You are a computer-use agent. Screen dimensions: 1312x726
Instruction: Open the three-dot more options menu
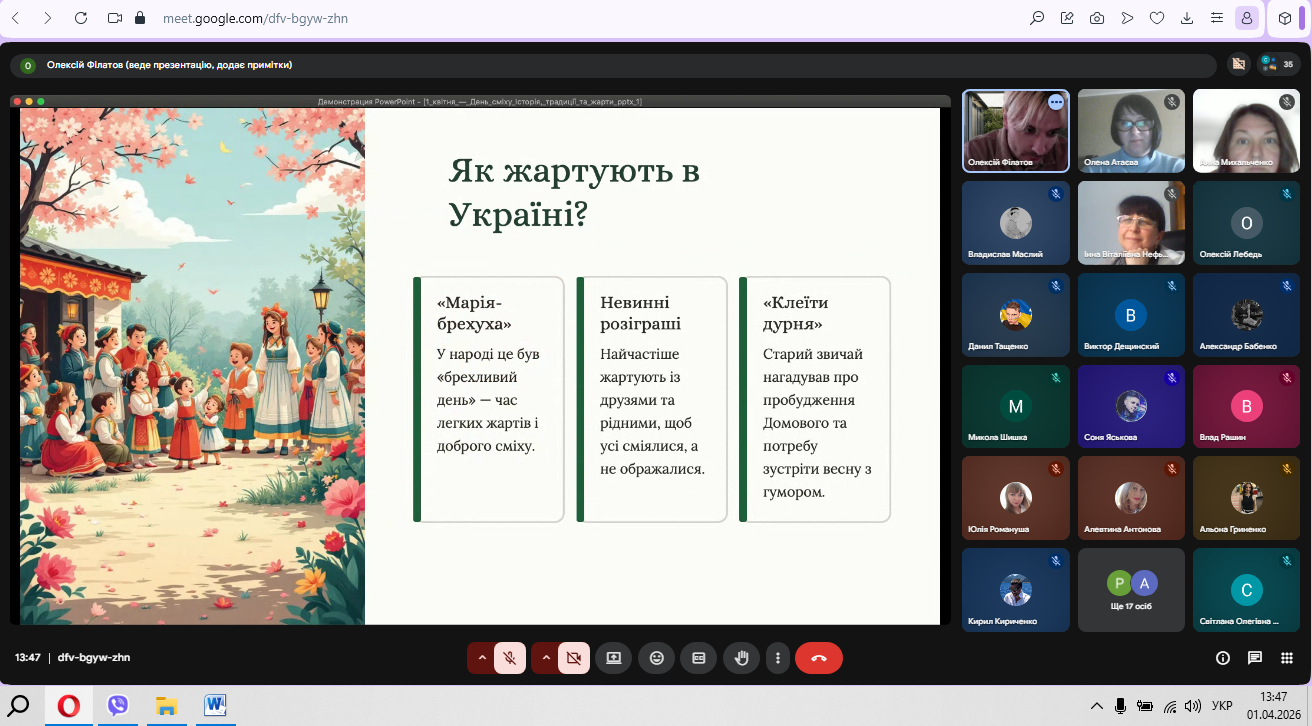pos(778,658)
